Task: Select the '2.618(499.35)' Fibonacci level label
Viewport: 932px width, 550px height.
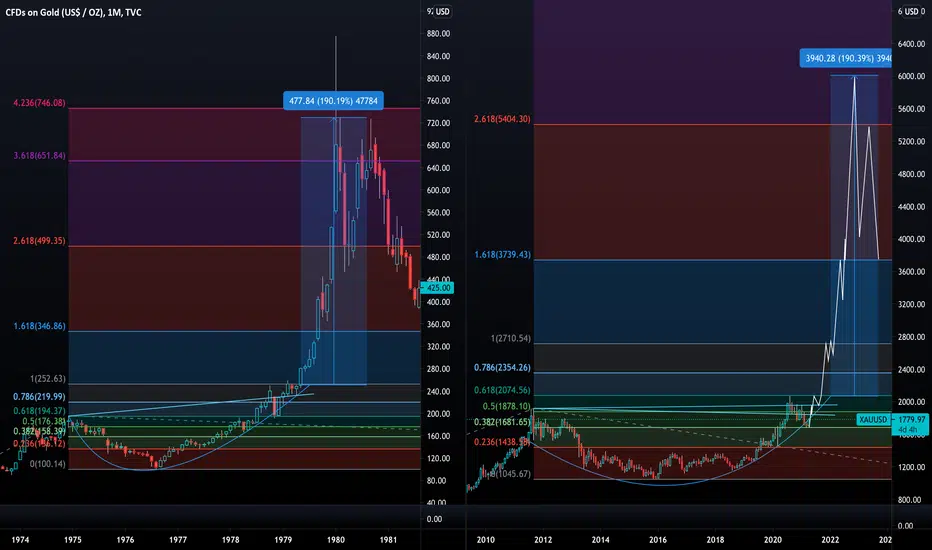Action: click(x=39, y=241)
